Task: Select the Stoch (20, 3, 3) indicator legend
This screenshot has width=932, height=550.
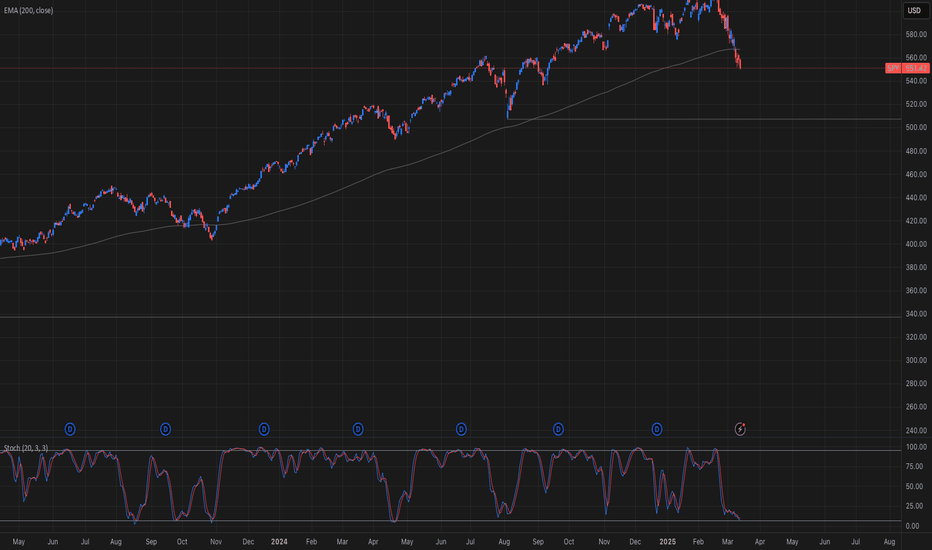Action: (26, 448)
